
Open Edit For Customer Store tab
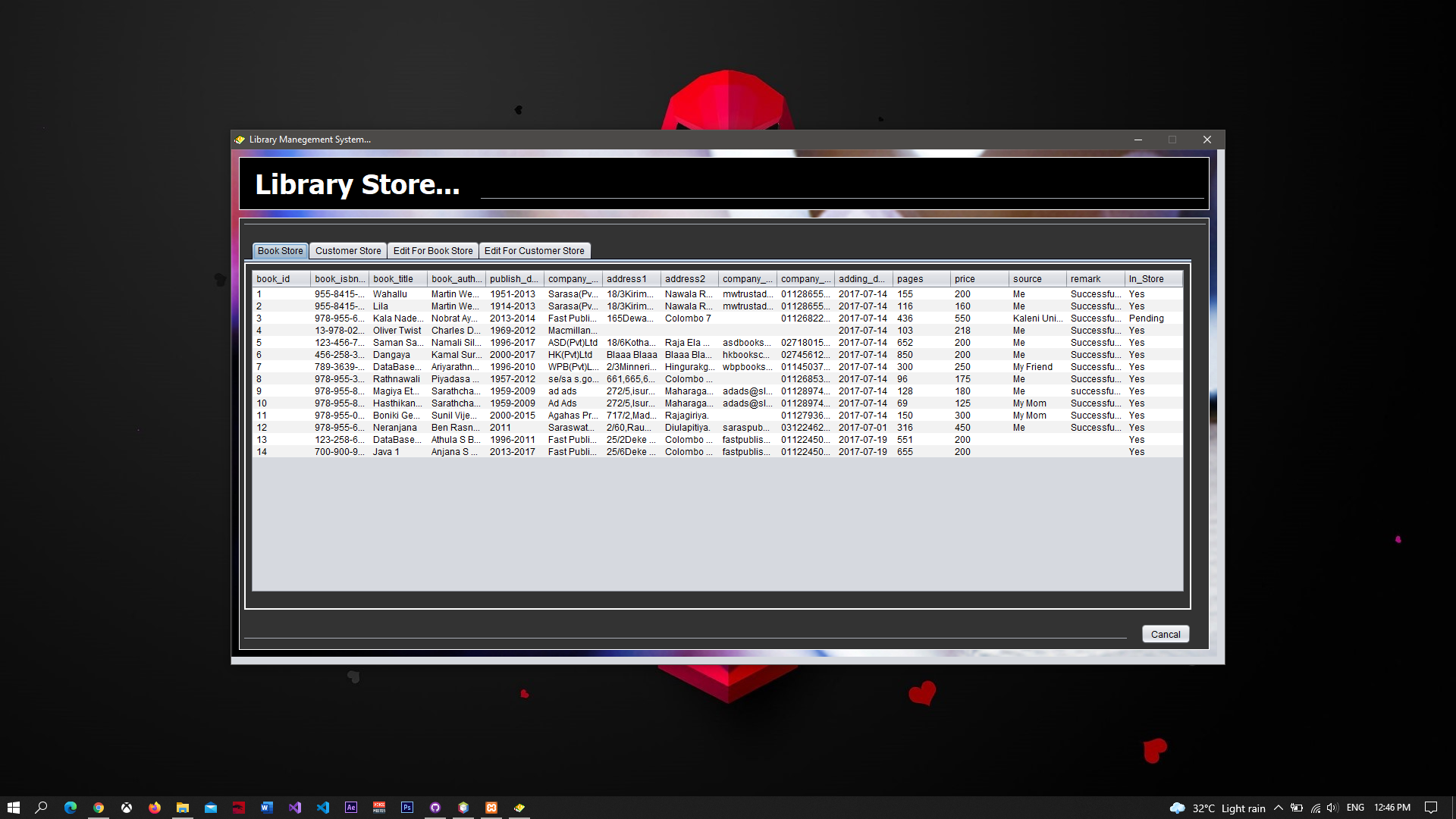click(534, 251)
